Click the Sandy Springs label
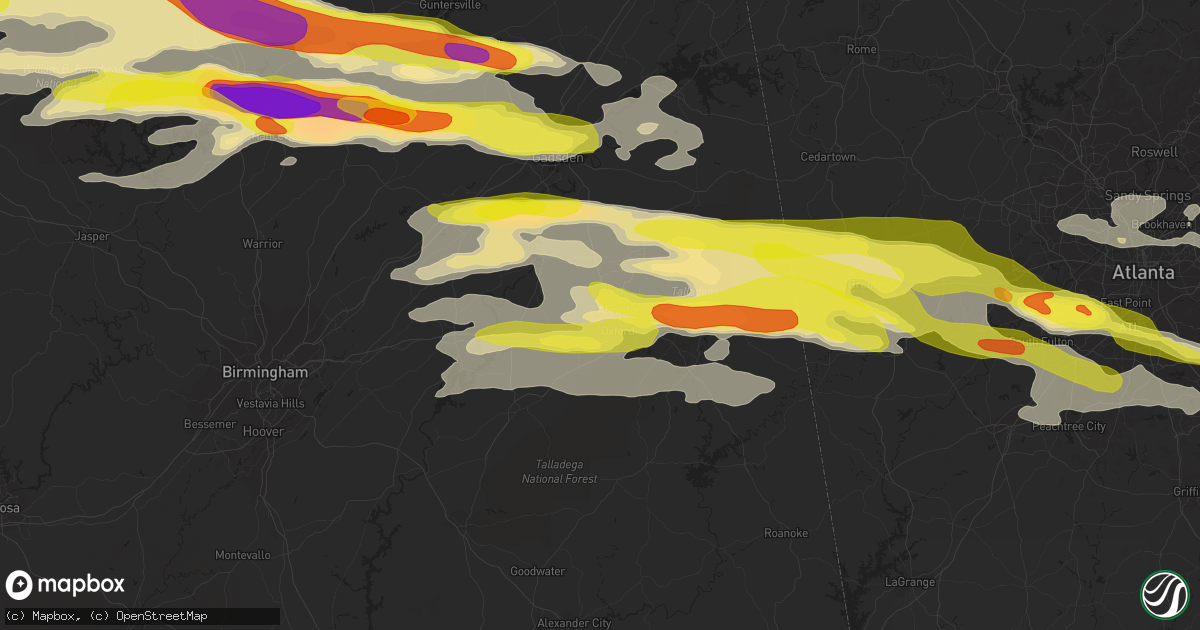Viewport: 1200px width, 630px height. coord(1148,195)
